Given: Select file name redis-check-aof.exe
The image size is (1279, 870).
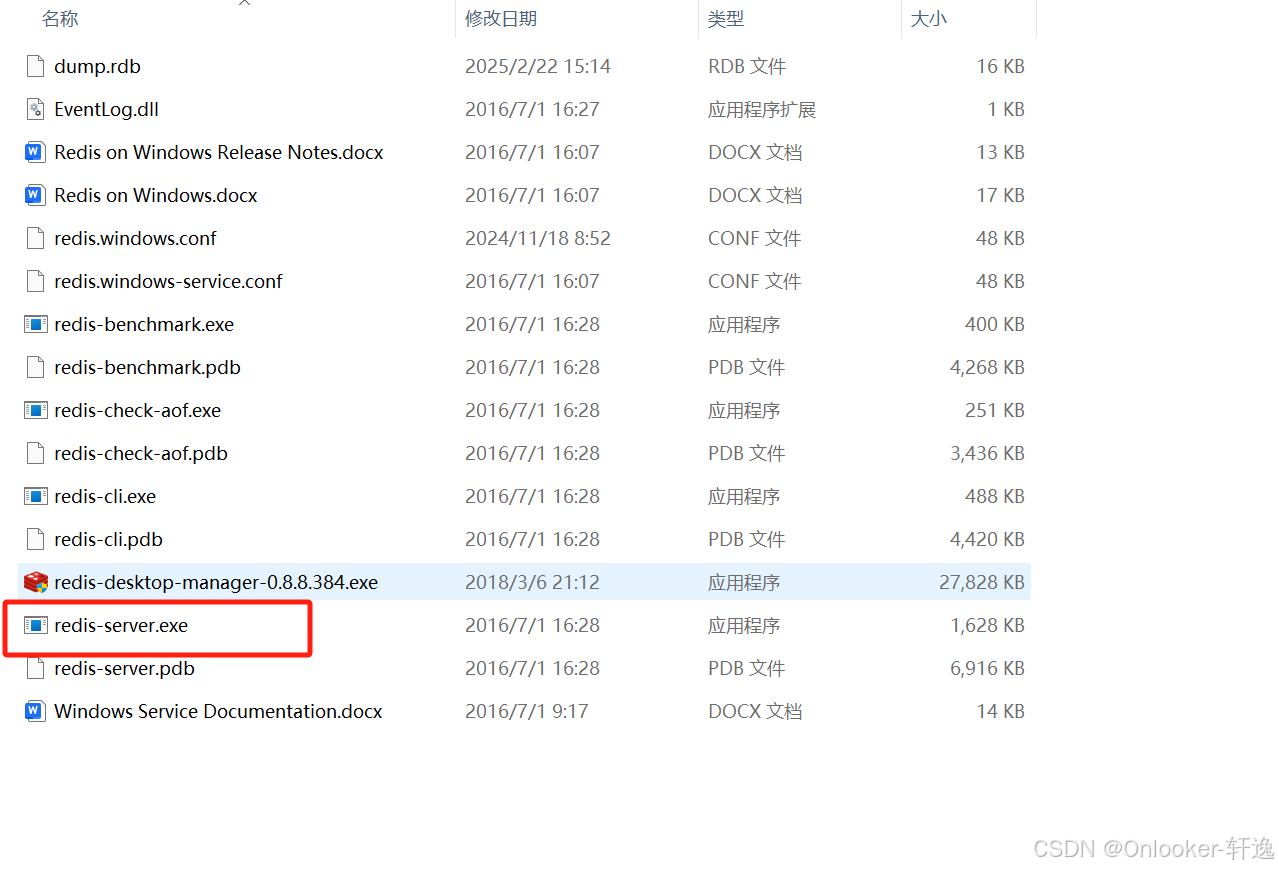Looking at the screenshot, I should coord(137,411).
